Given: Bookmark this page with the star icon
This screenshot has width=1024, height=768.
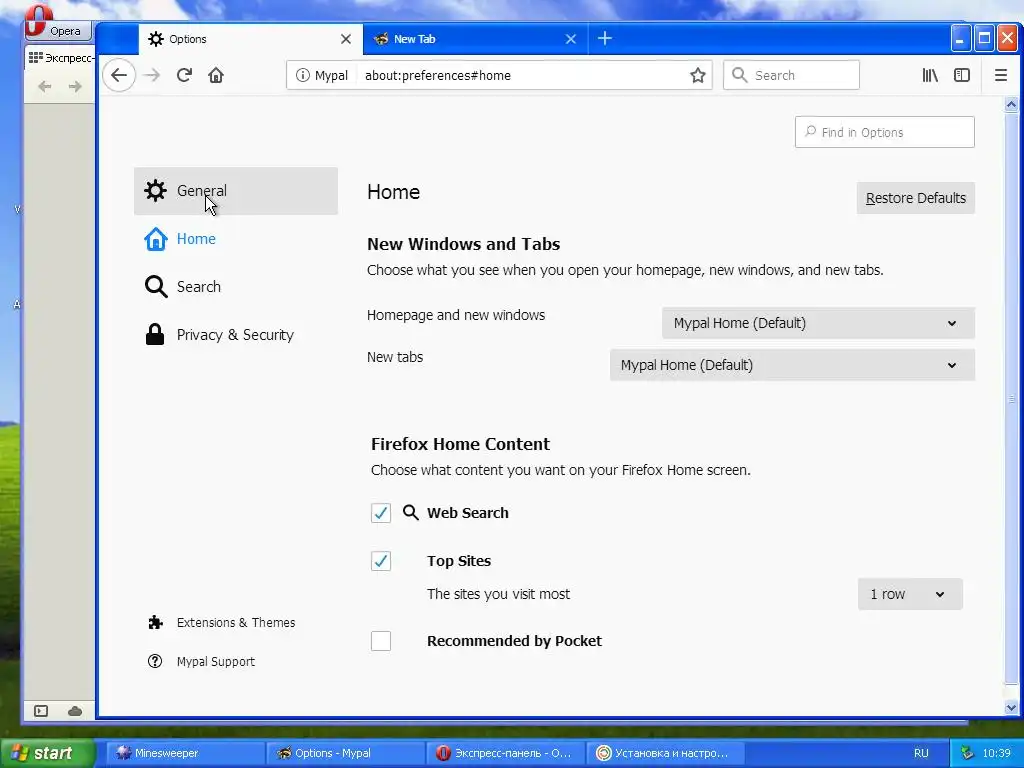Looking at the screenshot, I should pos(697,75).
